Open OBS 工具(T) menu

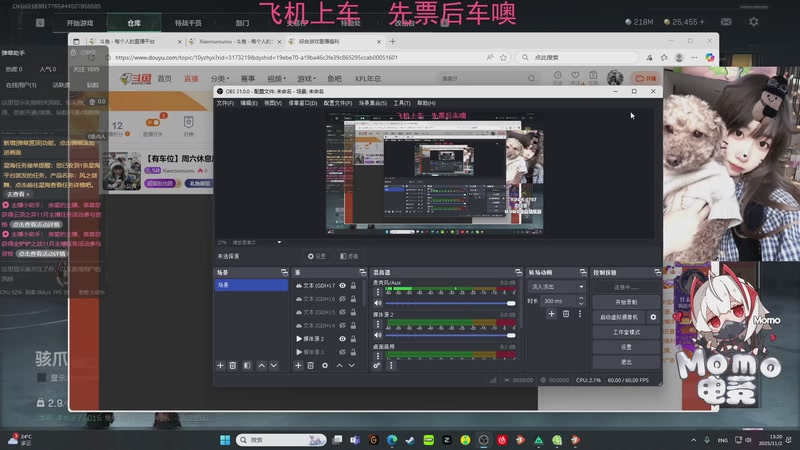point(402,103)
